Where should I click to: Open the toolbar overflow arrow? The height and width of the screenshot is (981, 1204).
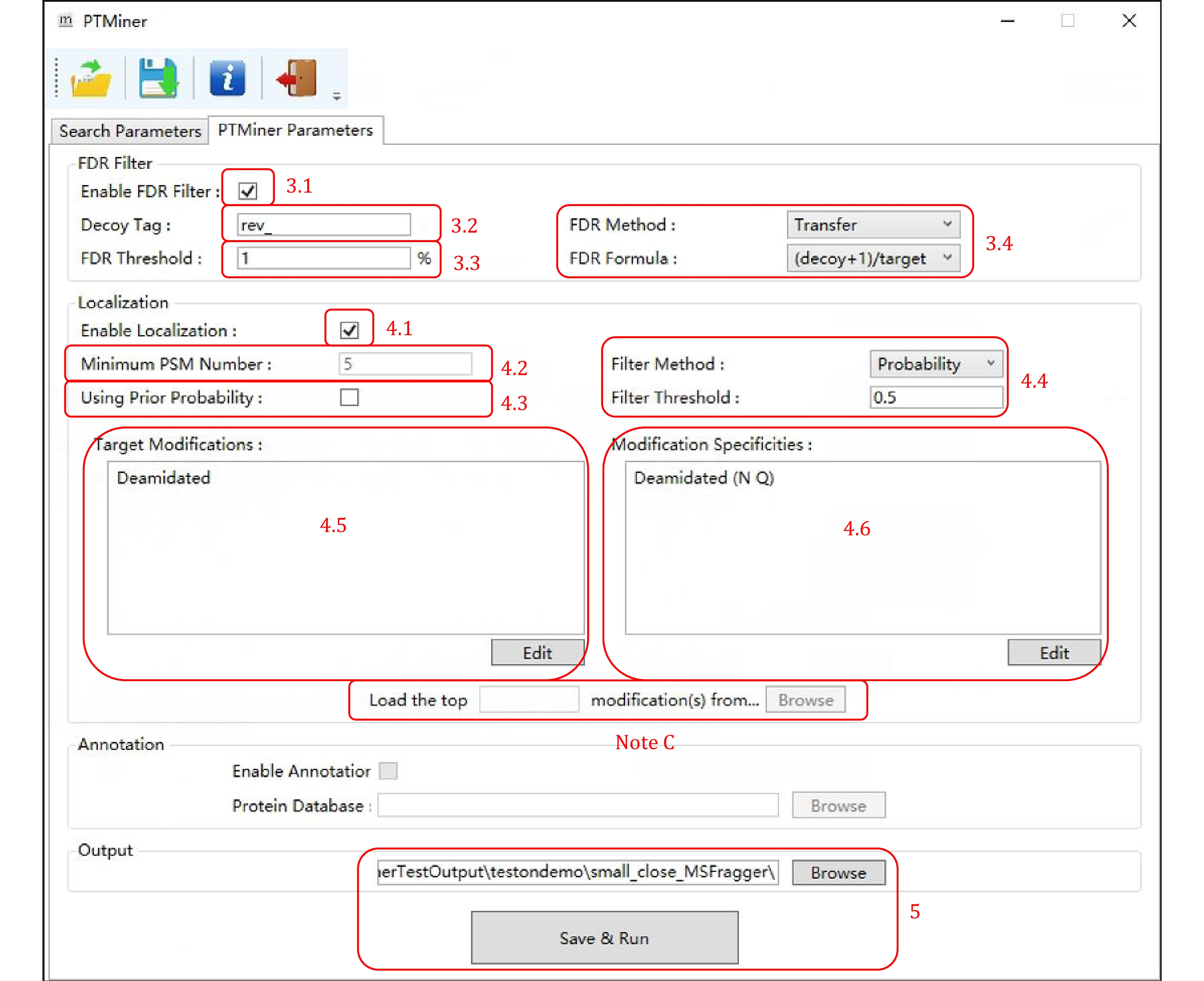tap(336, 96)
